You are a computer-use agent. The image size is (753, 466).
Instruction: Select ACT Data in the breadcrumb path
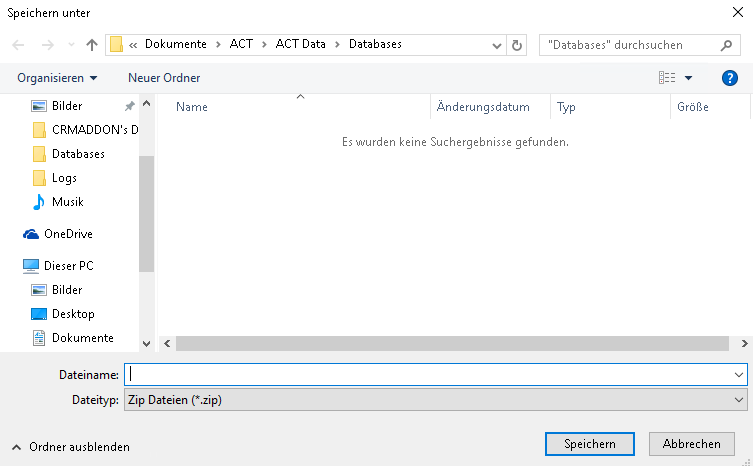[x=301, y=44]
